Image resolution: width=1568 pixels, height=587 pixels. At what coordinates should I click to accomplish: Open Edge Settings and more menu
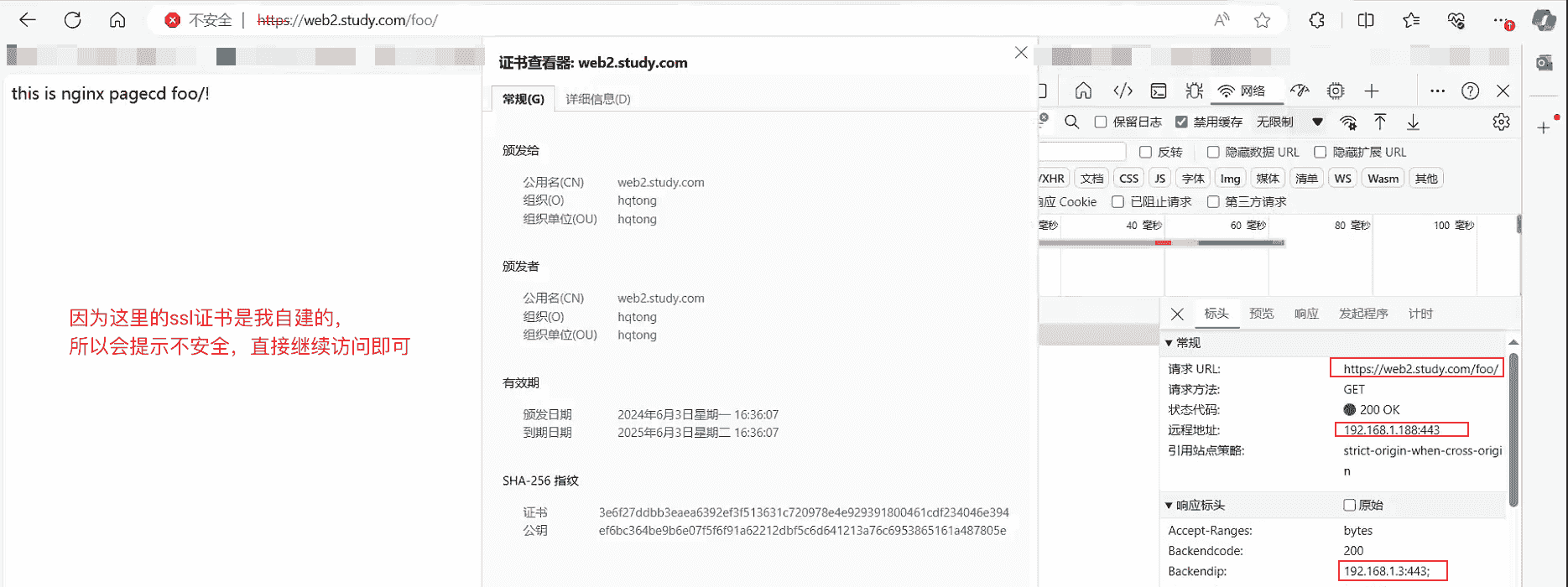[1502, 20]
